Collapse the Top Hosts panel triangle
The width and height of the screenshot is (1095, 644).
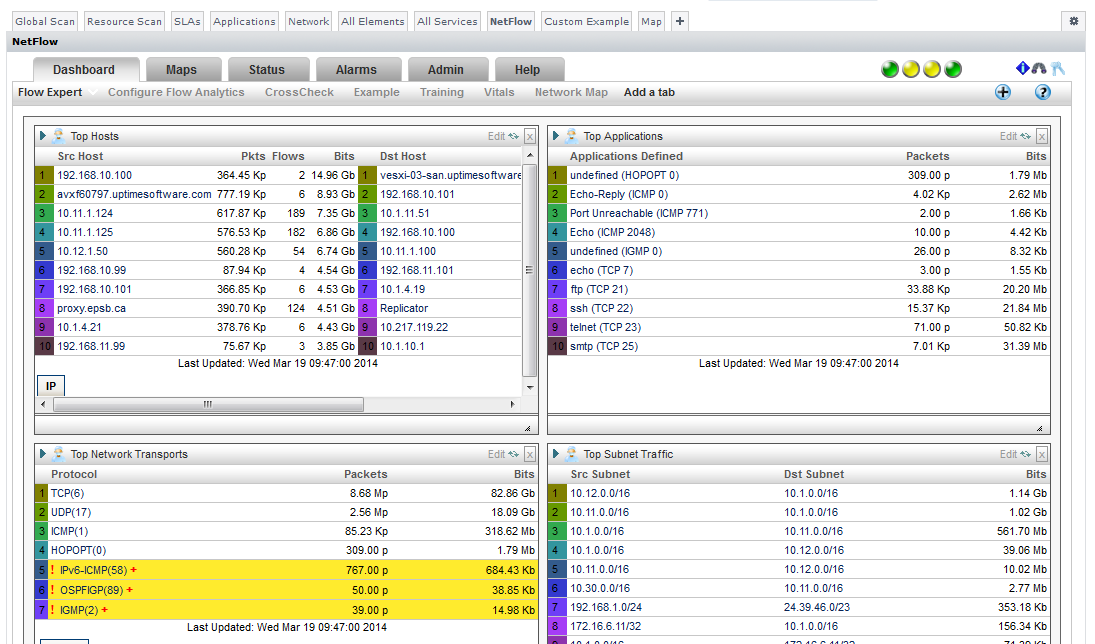point(43,136)
